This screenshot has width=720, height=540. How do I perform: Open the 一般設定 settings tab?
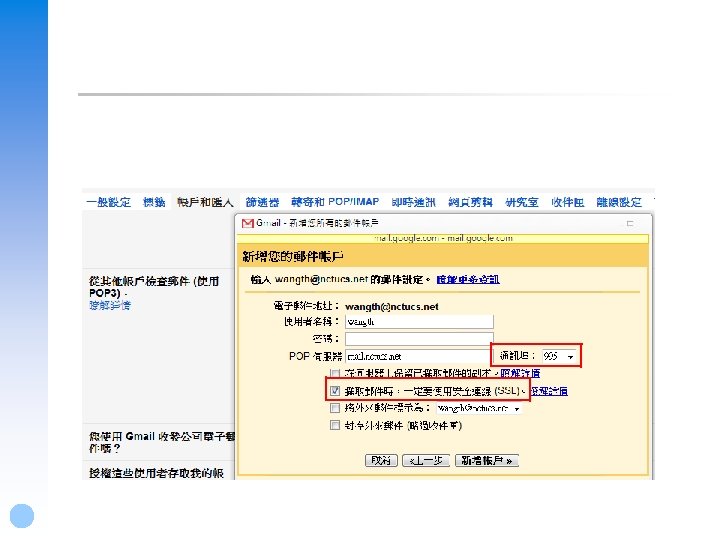pos(108,202)
